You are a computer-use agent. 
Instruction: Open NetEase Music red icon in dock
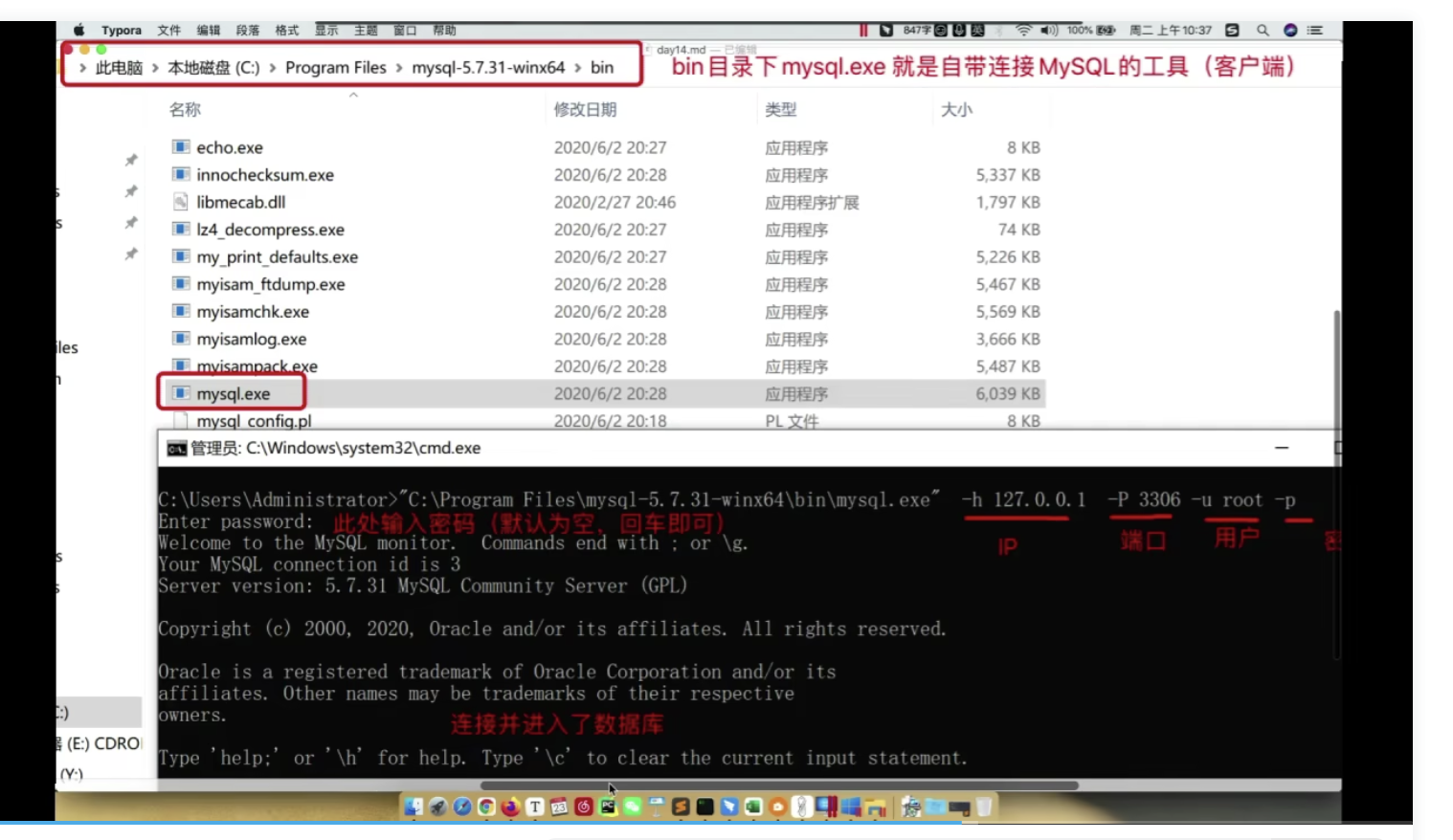tap(583, 807)
